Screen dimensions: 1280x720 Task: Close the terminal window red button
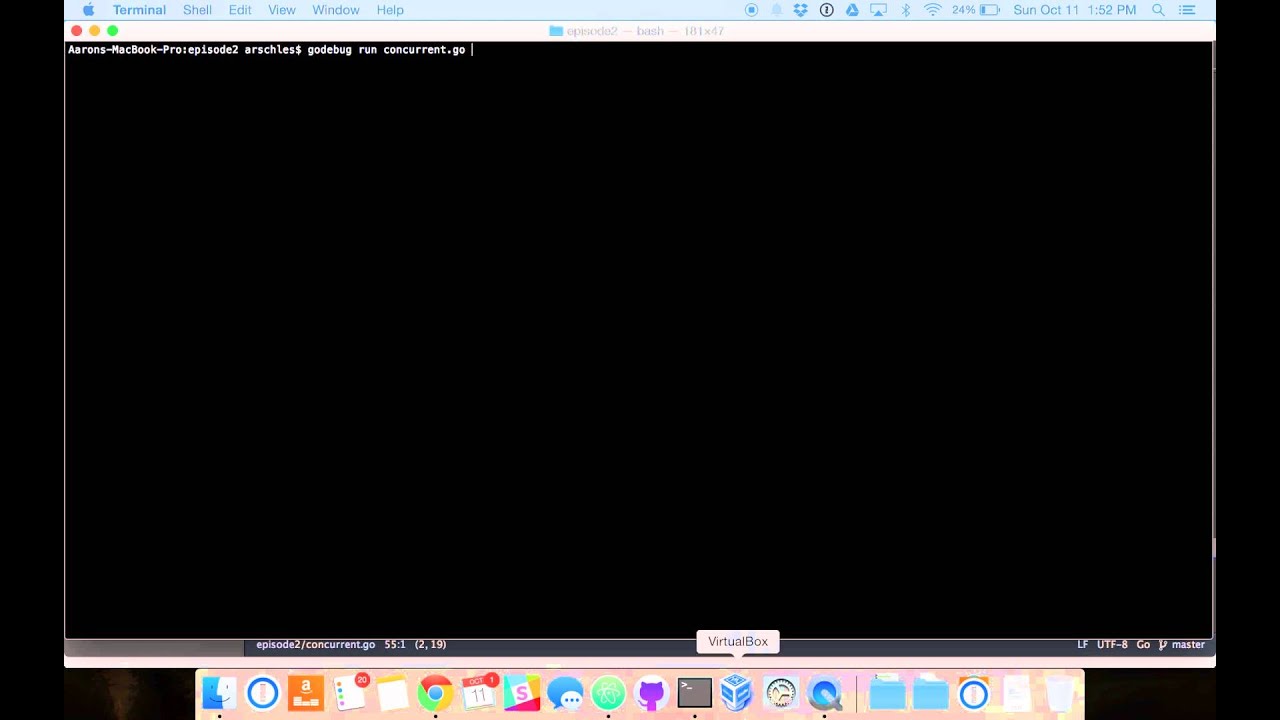(x=76, y=31)
